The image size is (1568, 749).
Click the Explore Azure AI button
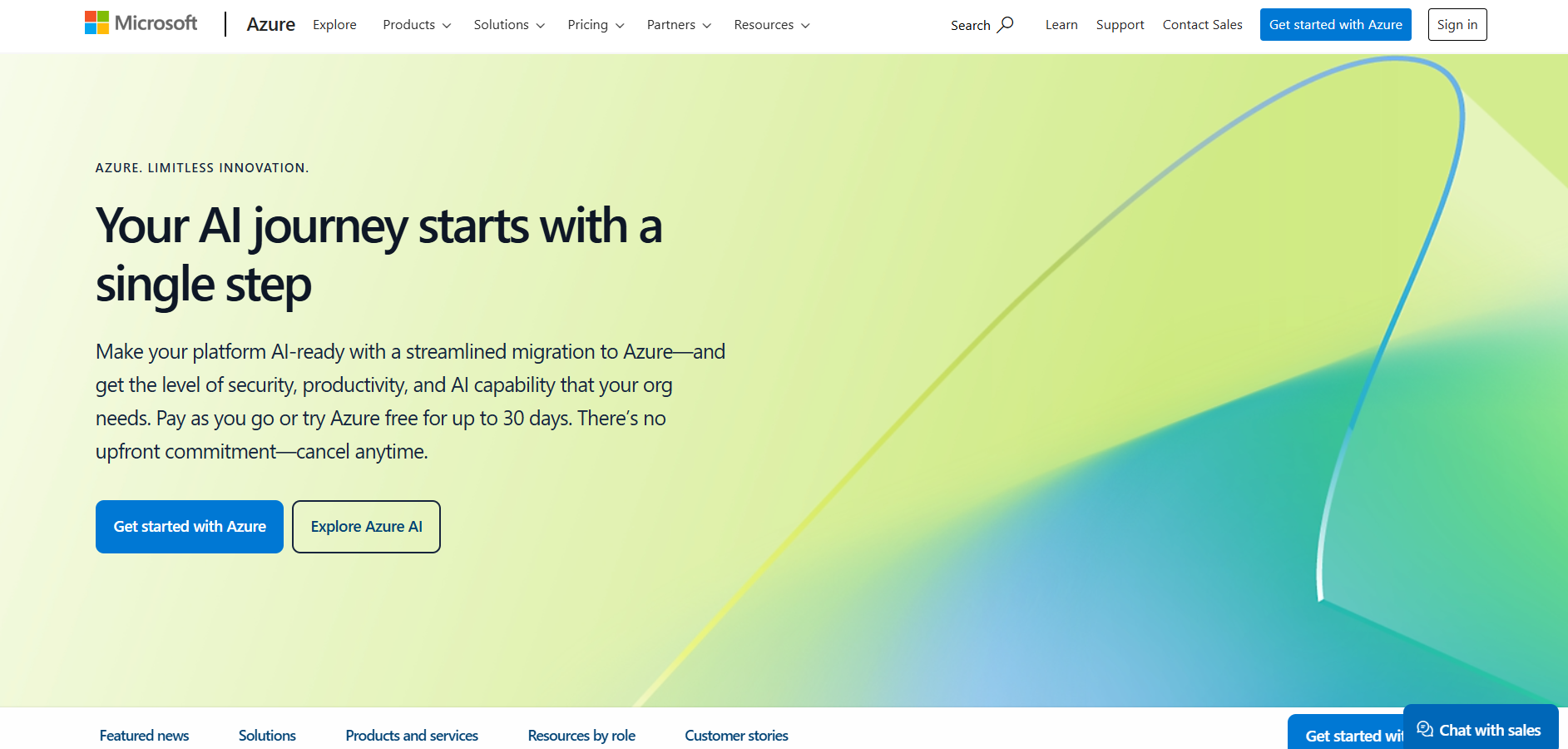coord(366,527)
